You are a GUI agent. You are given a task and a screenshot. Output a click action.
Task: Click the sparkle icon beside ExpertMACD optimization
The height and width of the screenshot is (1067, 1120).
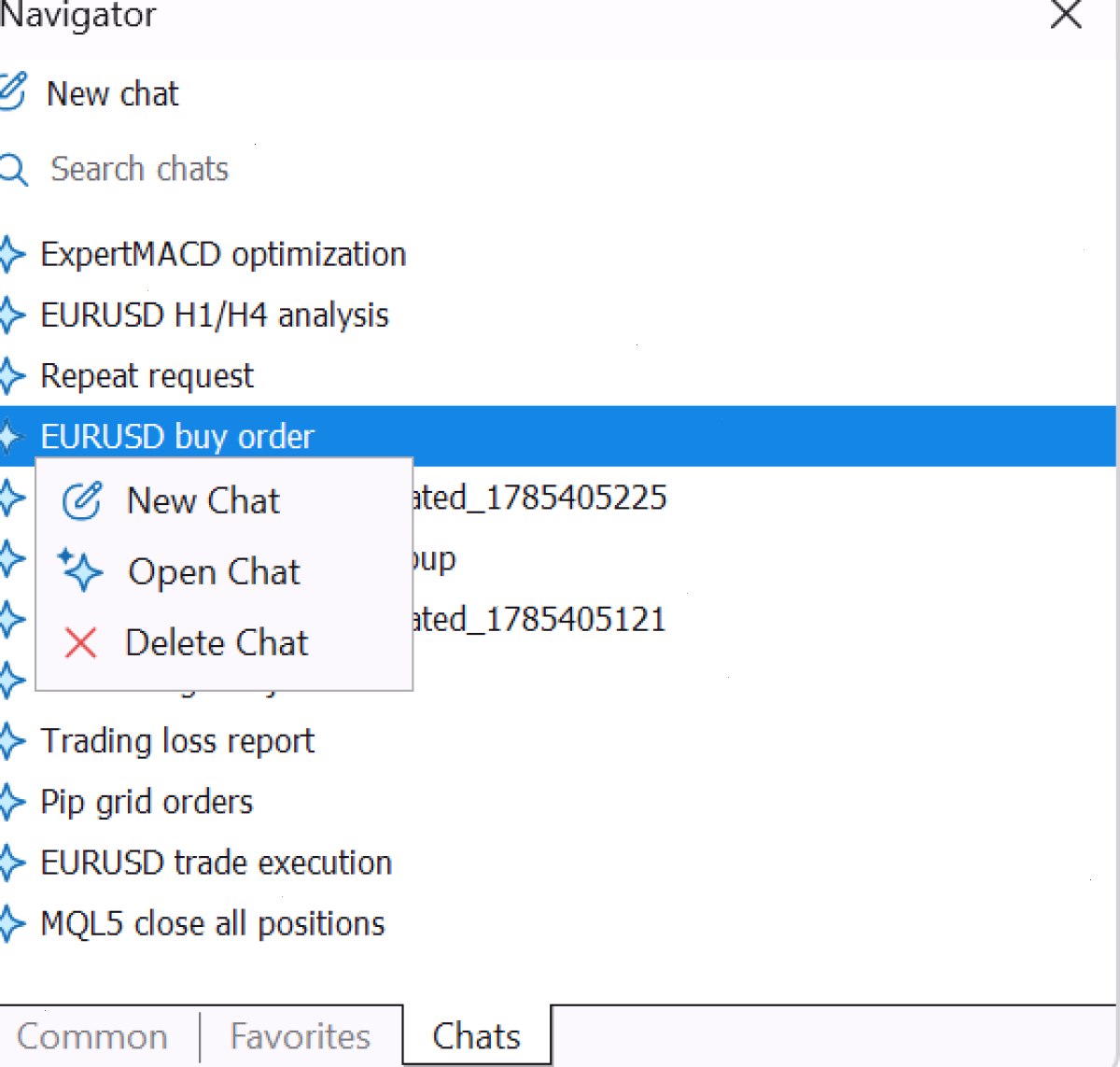pos(11,255)
